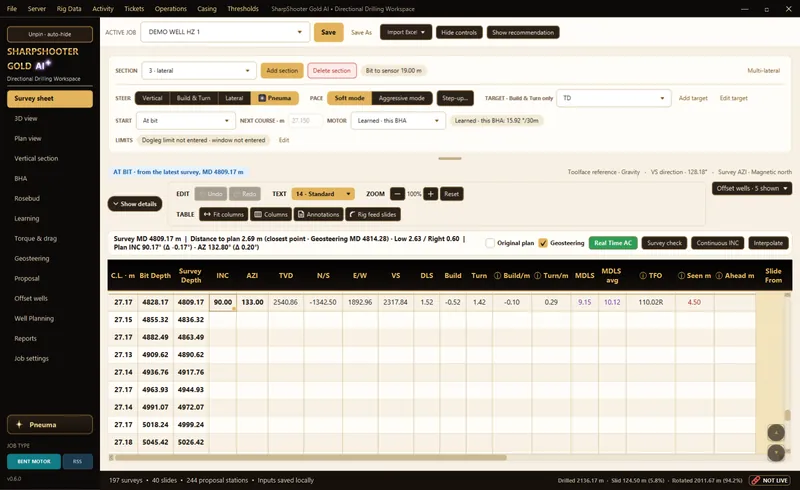The image size is (800, 490).
Task: Click Delete section button
Action: [x=332, y=70]
